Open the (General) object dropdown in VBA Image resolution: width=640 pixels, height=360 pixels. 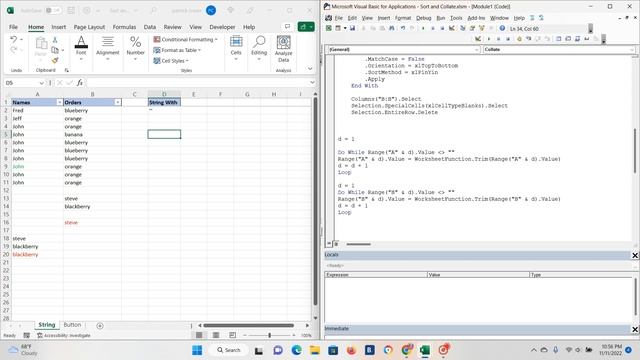coord(476,49)
